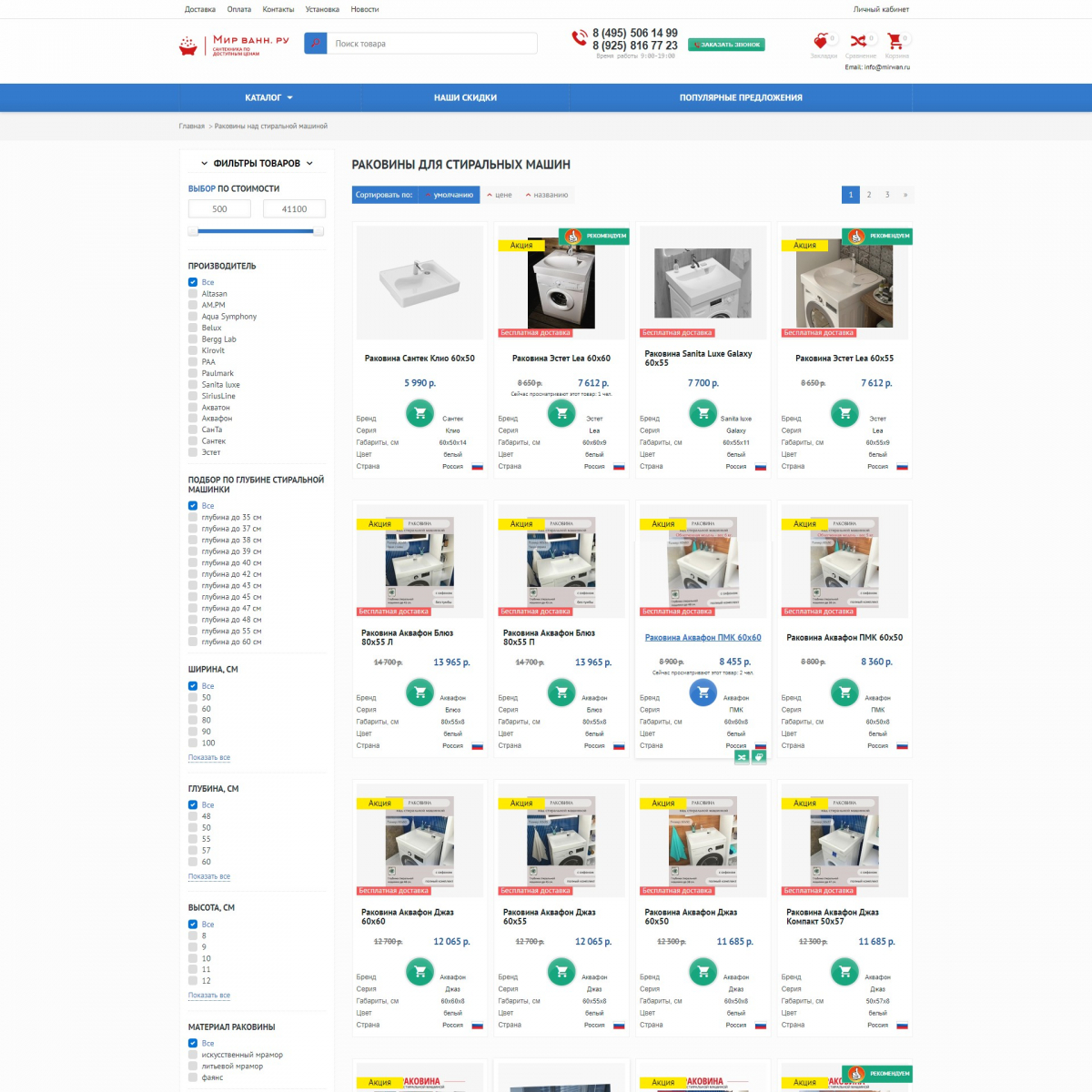Sort products by цене
This screenshot has height=1092, width=1092.
500,195
